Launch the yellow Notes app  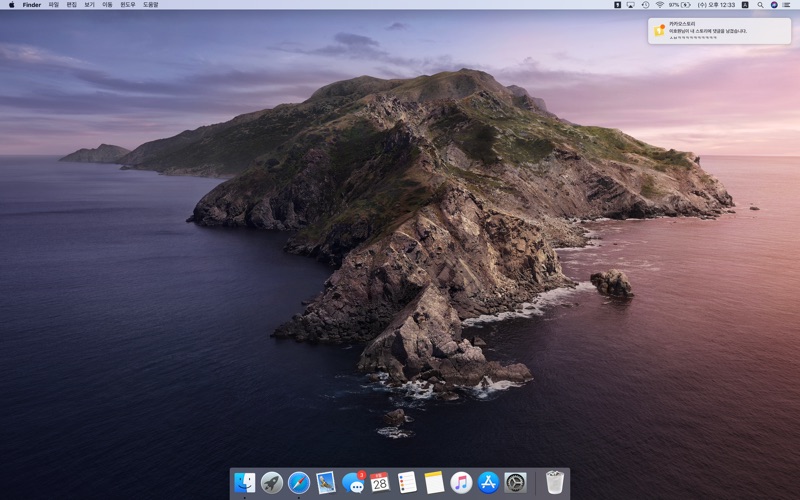(x=434, y=483)
